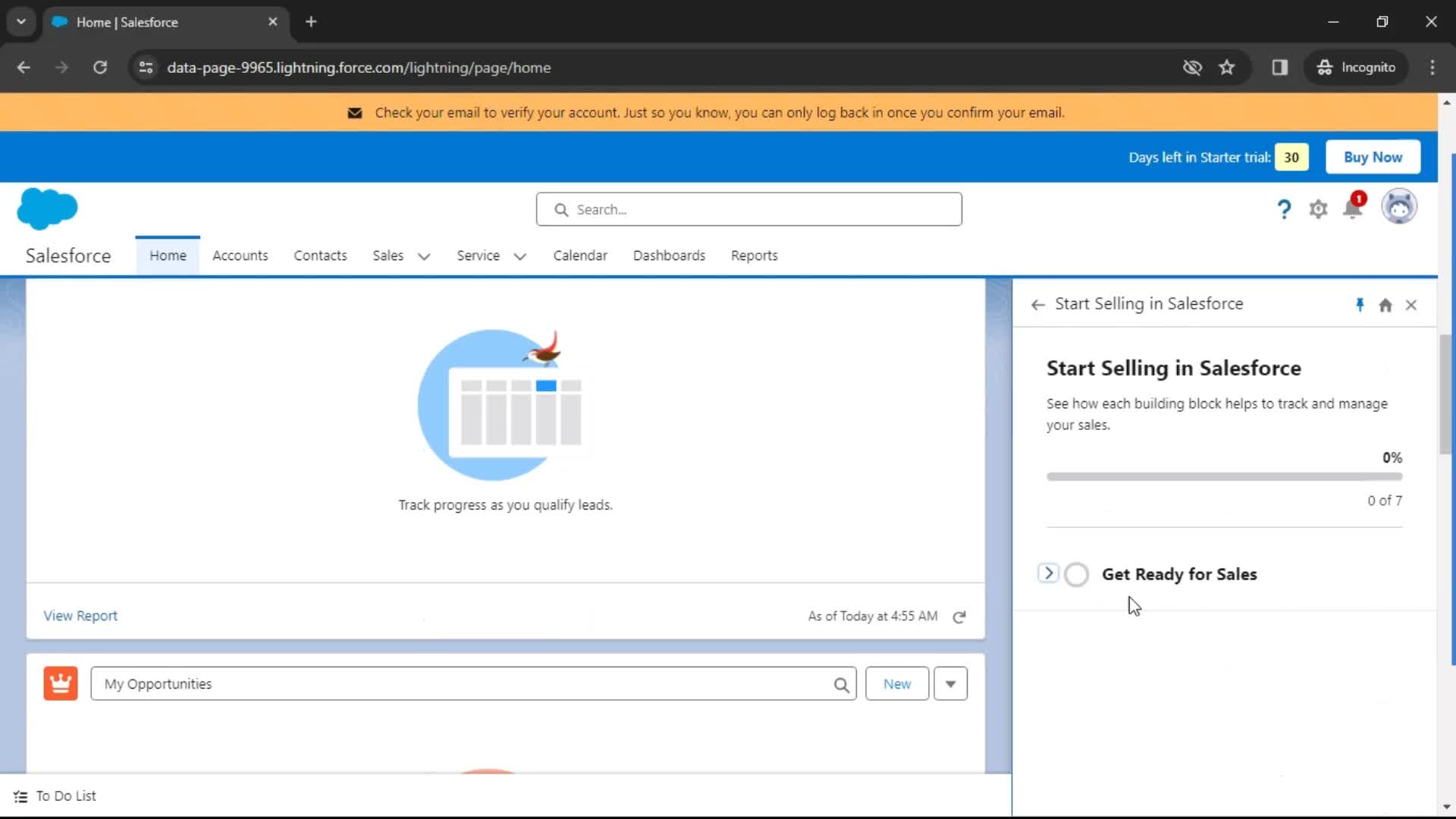Click the Salesforce cloud logo
This screenshot has height=819, width=1456.
pyautogui.click(x=47, y=209)
